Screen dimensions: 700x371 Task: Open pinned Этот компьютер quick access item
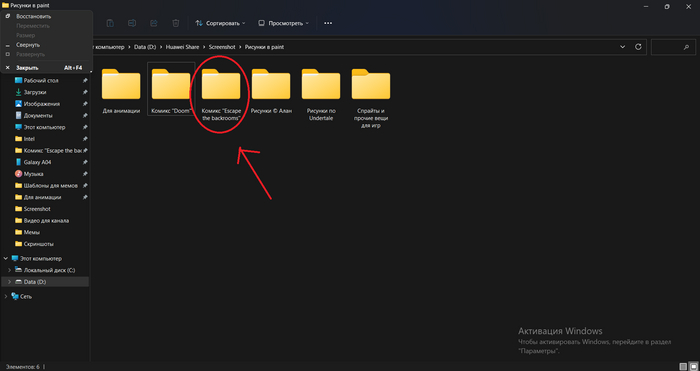(x=44, y=127)
